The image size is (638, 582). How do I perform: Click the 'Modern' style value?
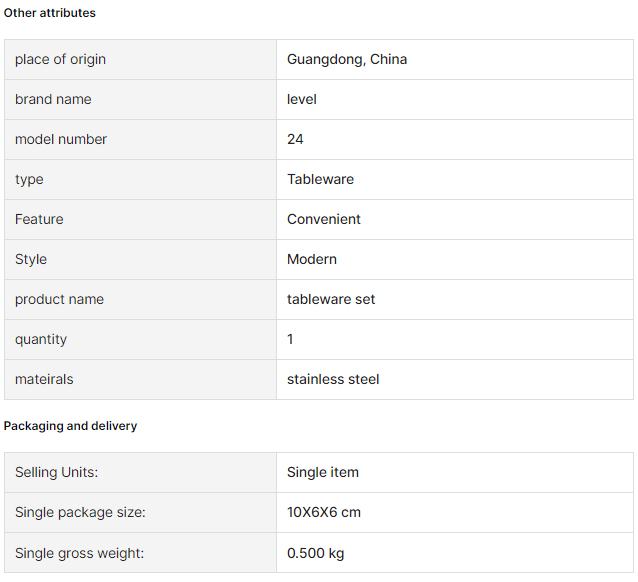pos(312,259)
